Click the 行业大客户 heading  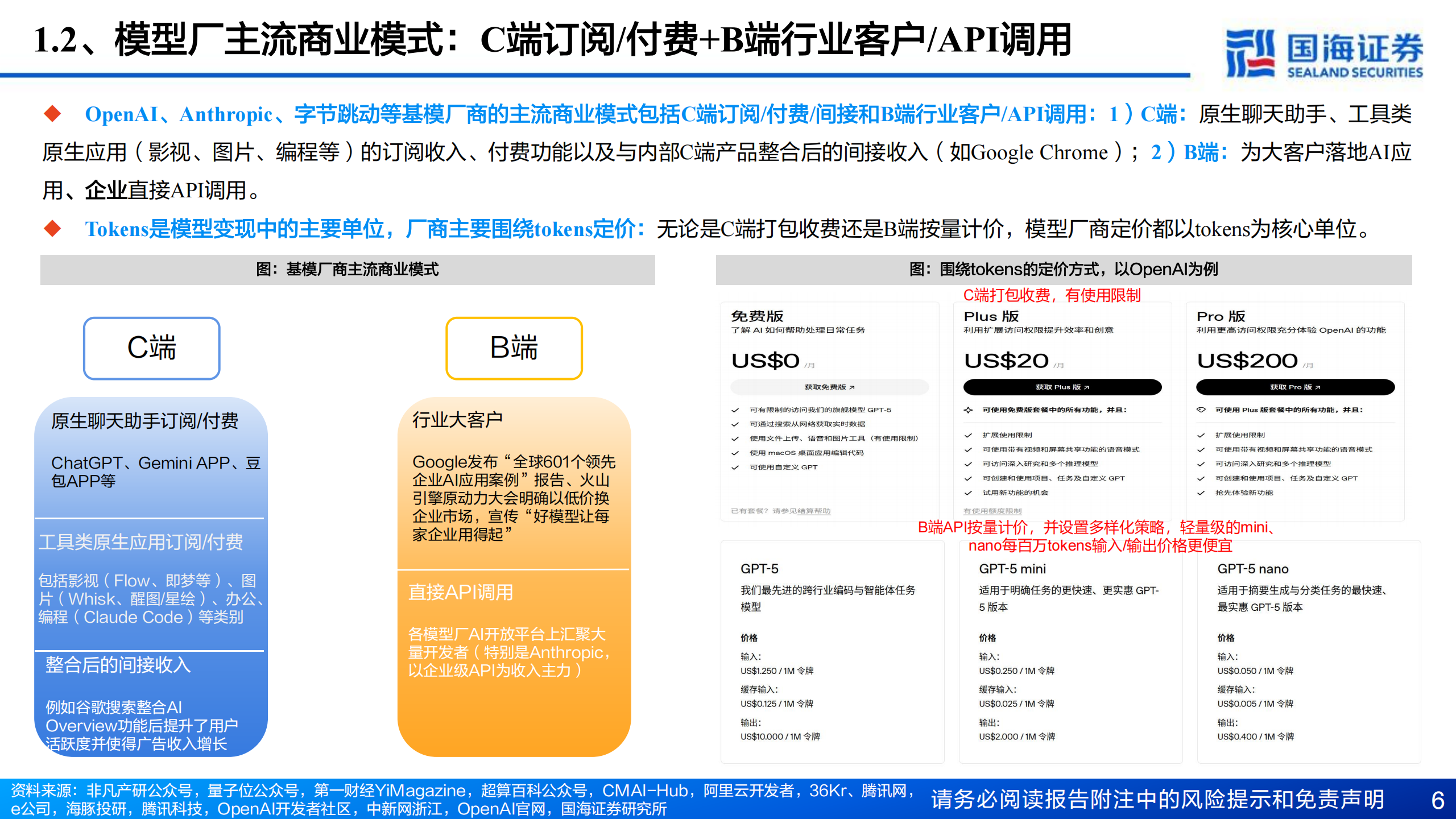(457, 420)
